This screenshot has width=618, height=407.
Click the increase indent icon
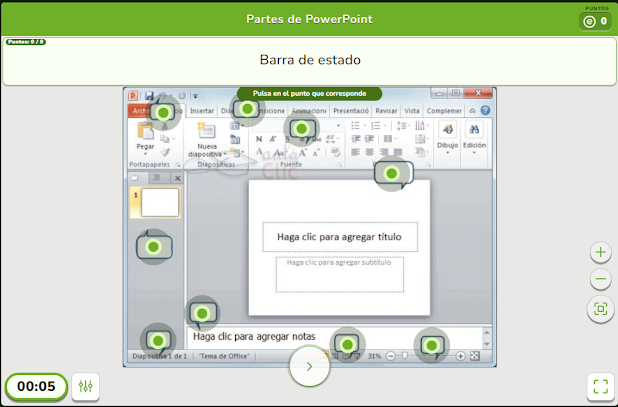pyautogui.click(x=369, y=139)
